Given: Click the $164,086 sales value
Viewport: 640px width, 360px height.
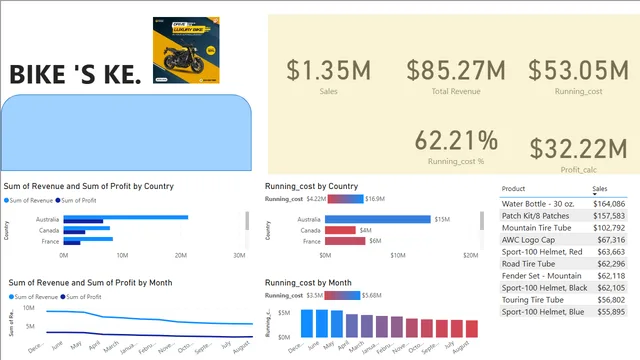Looking at the screenshot, I should 609,204.
